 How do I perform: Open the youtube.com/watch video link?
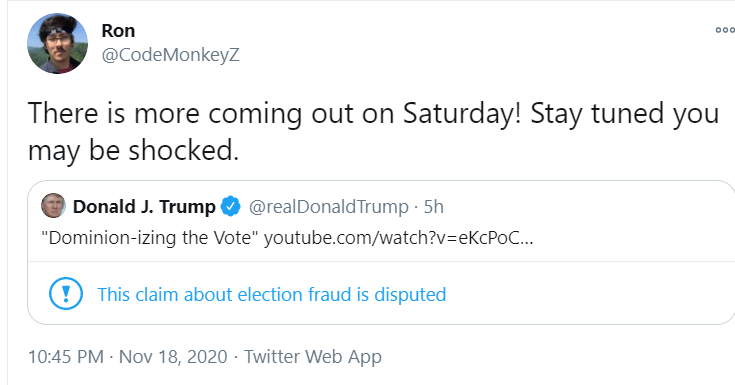tap(399, 238)
